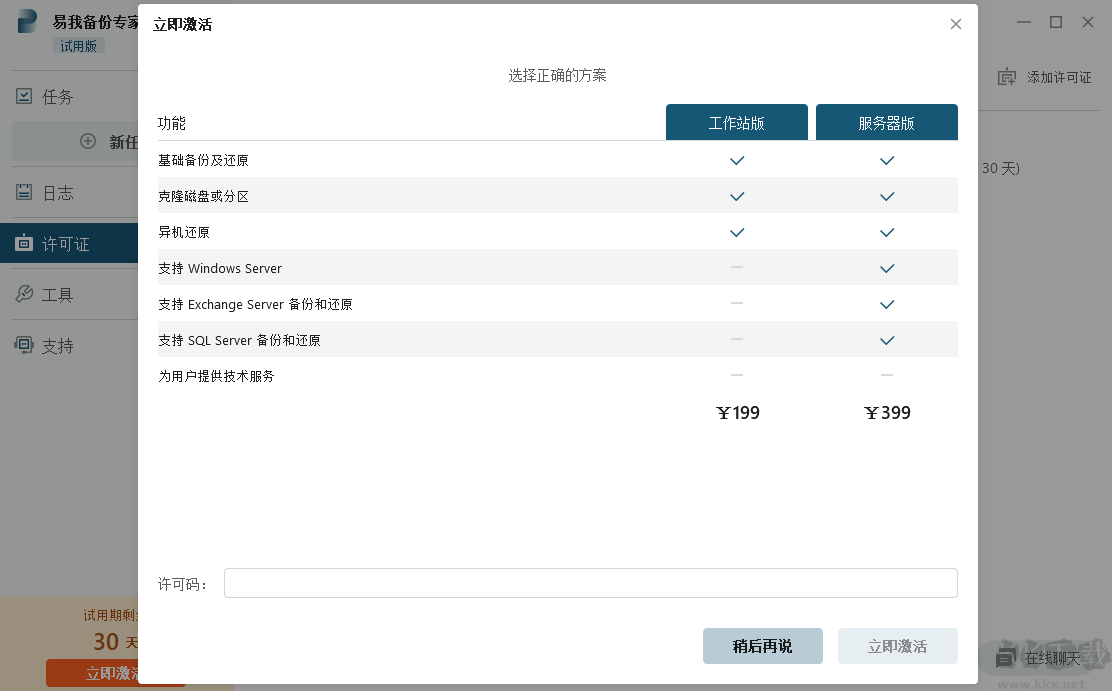Click the 克隆磁盘或分区 row label
This screenshot has height=691, width=1112.
point(203,197)
